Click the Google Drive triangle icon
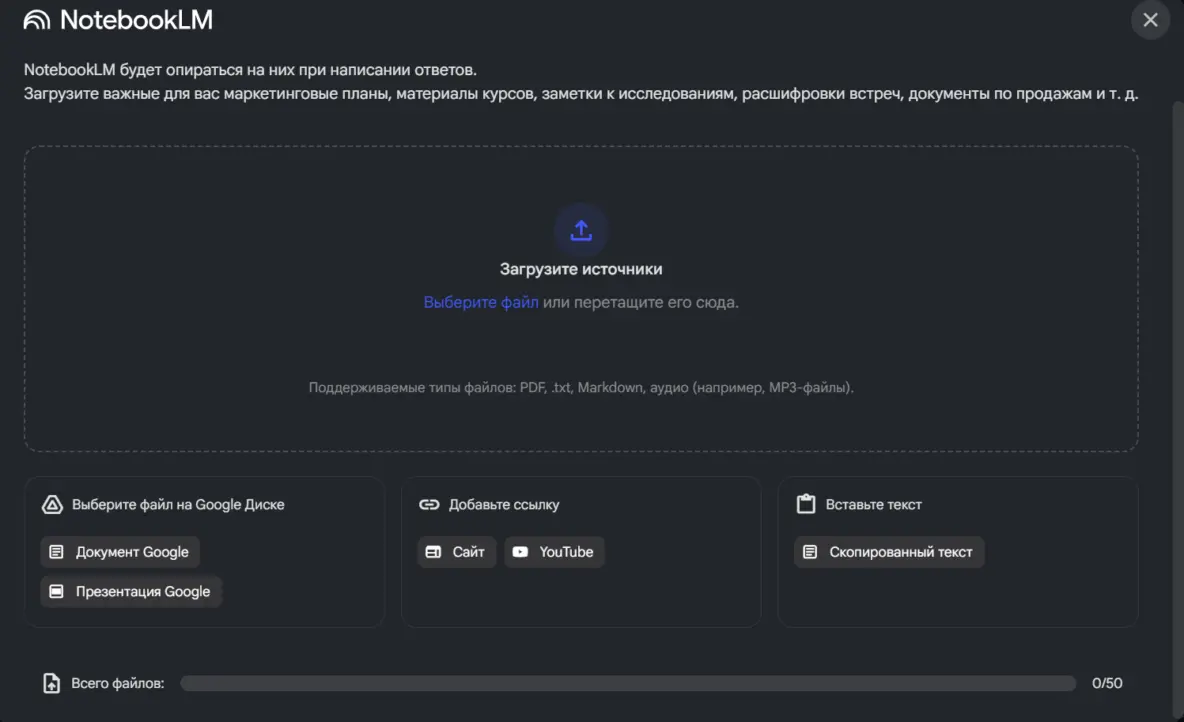Screen dimensions: 1184x722 (52, 504)
